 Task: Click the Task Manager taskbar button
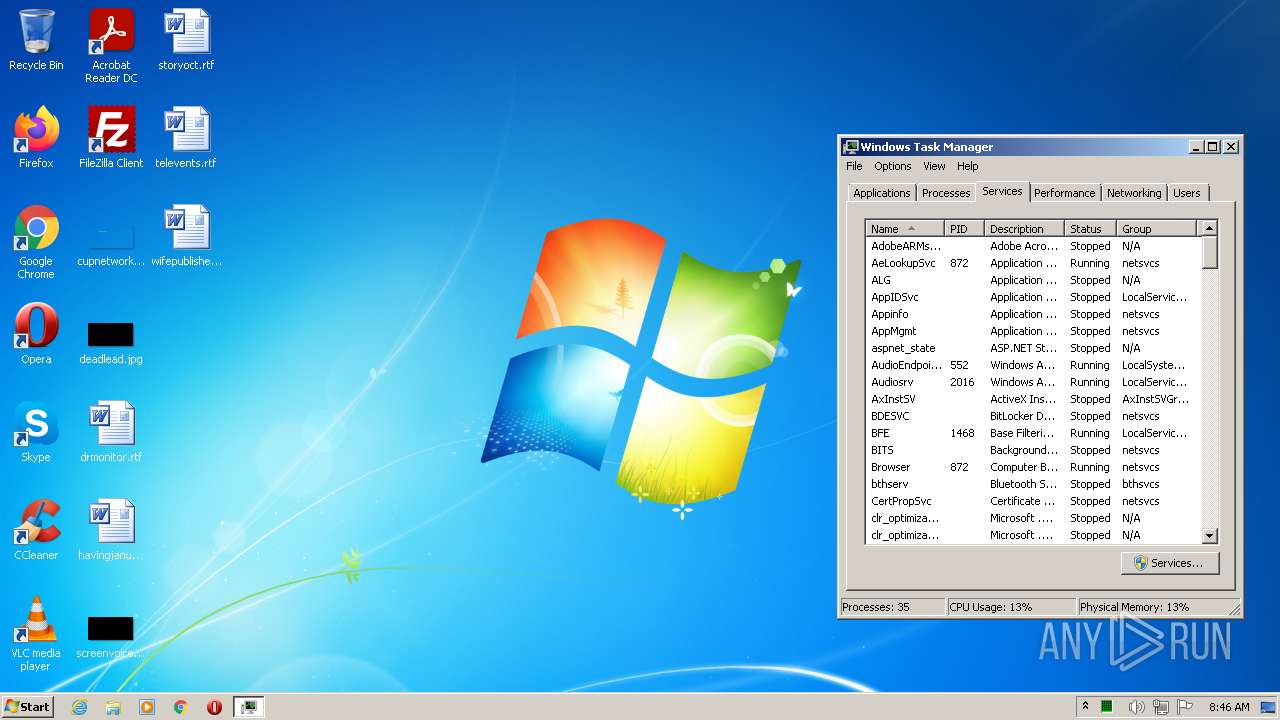[x=248, y=707]
